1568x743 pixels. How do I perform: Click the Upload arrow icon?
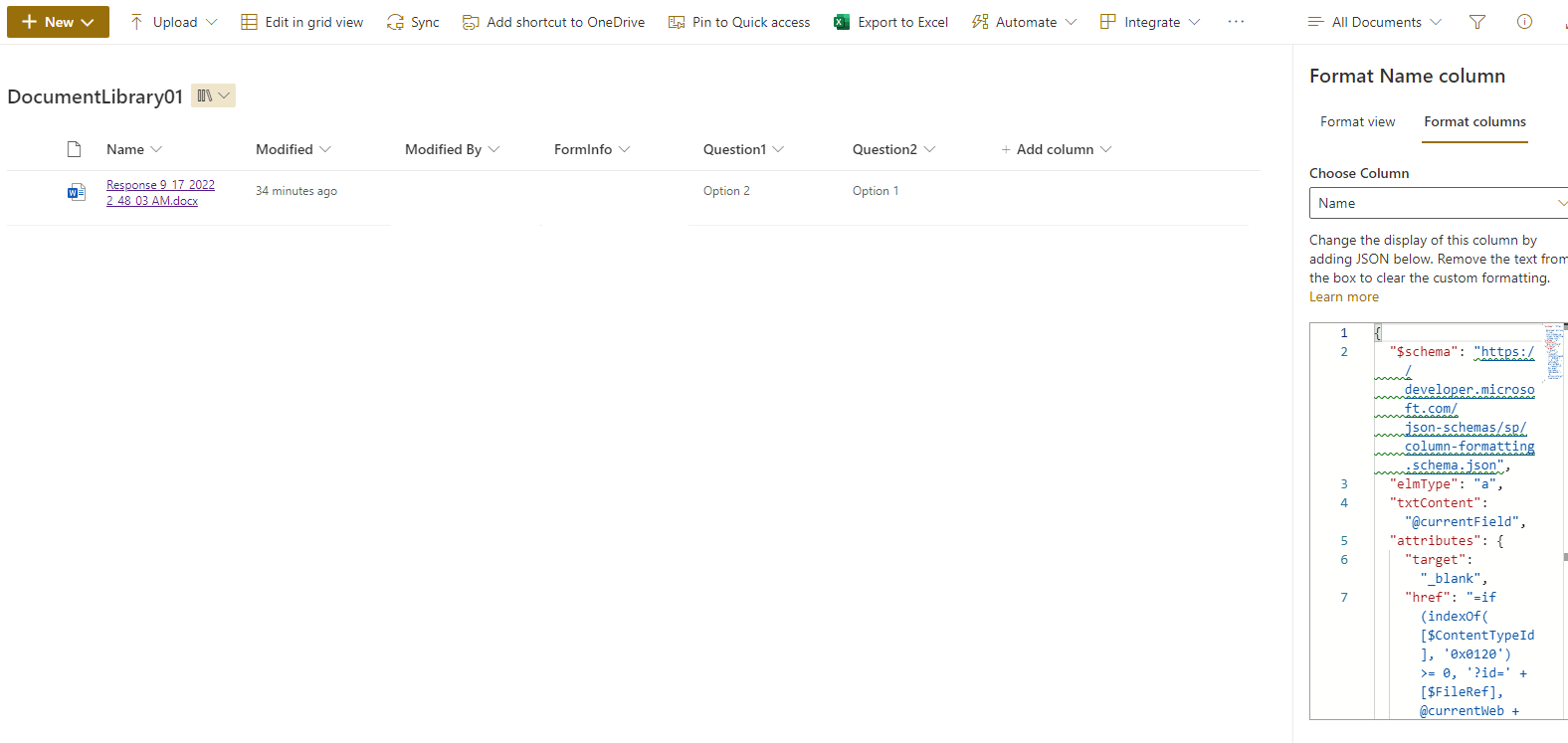(x=136, y=22)
